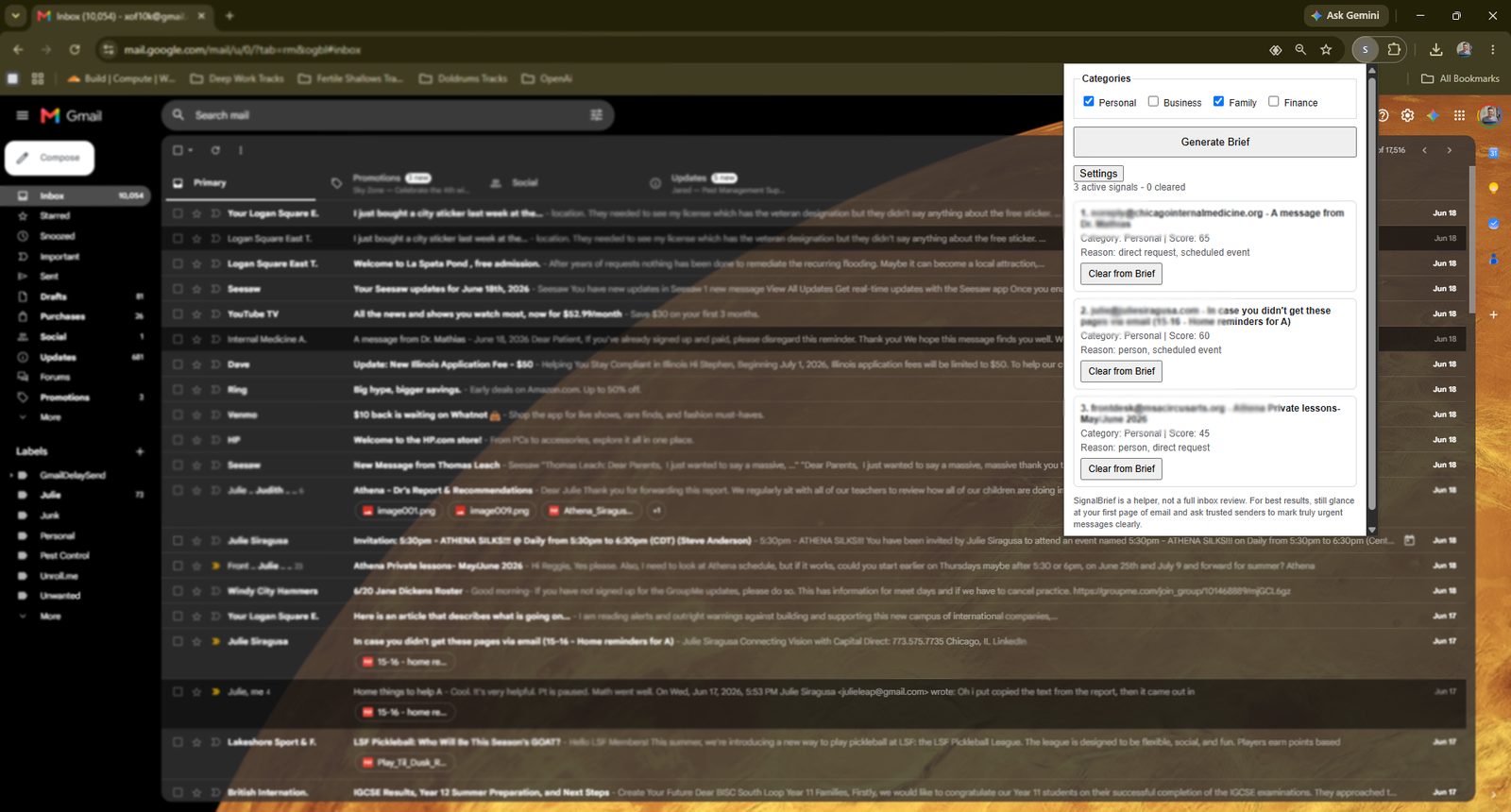Clear the chicagointernalmedicine signal from brief
Image resolution: width=1511 pixels, height=812 pixels.
1121,274
